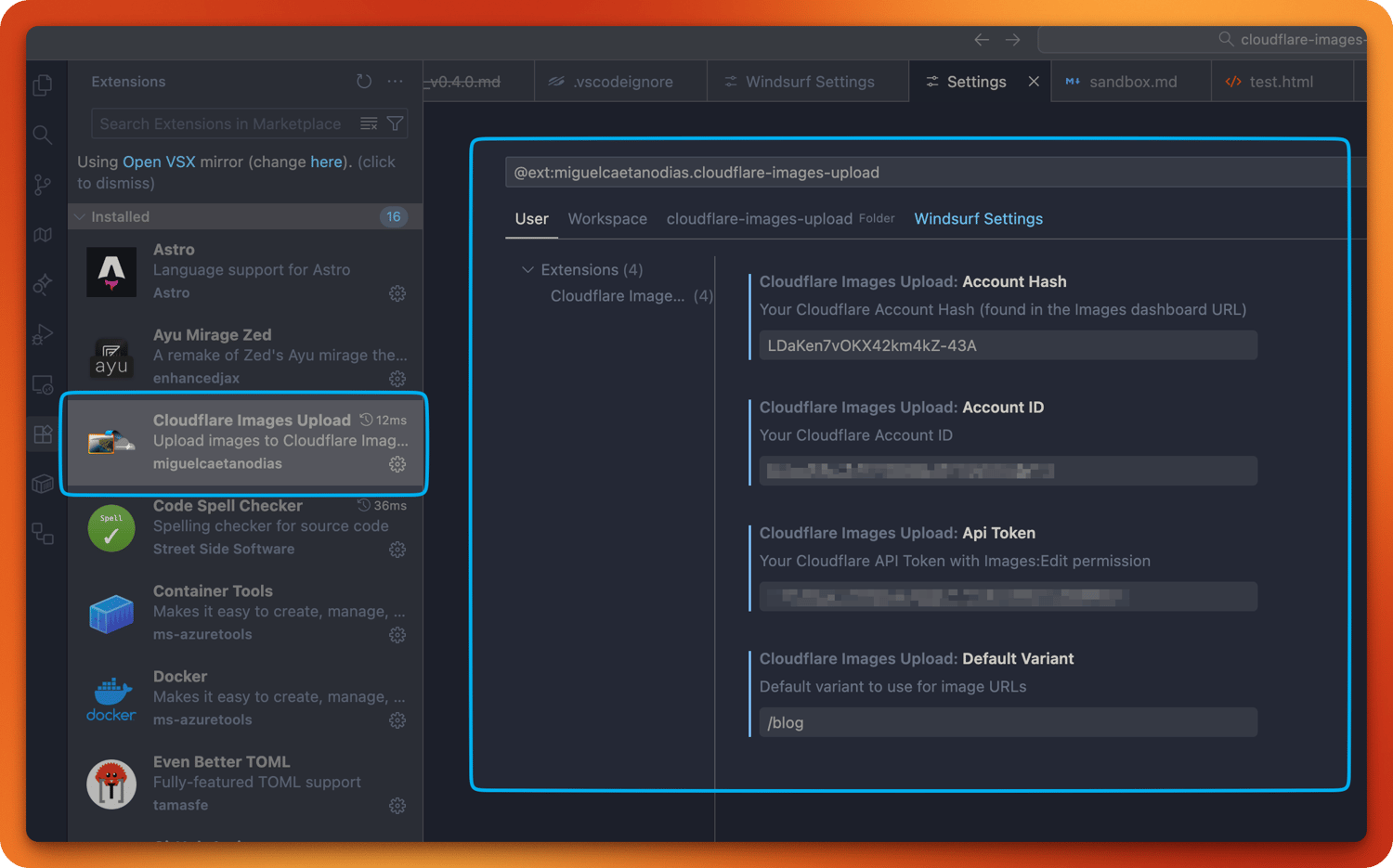This screenshot has width=1393, height=868.
Task: Open the sparkle-shaped activity bar view
Action: (43, 284)
